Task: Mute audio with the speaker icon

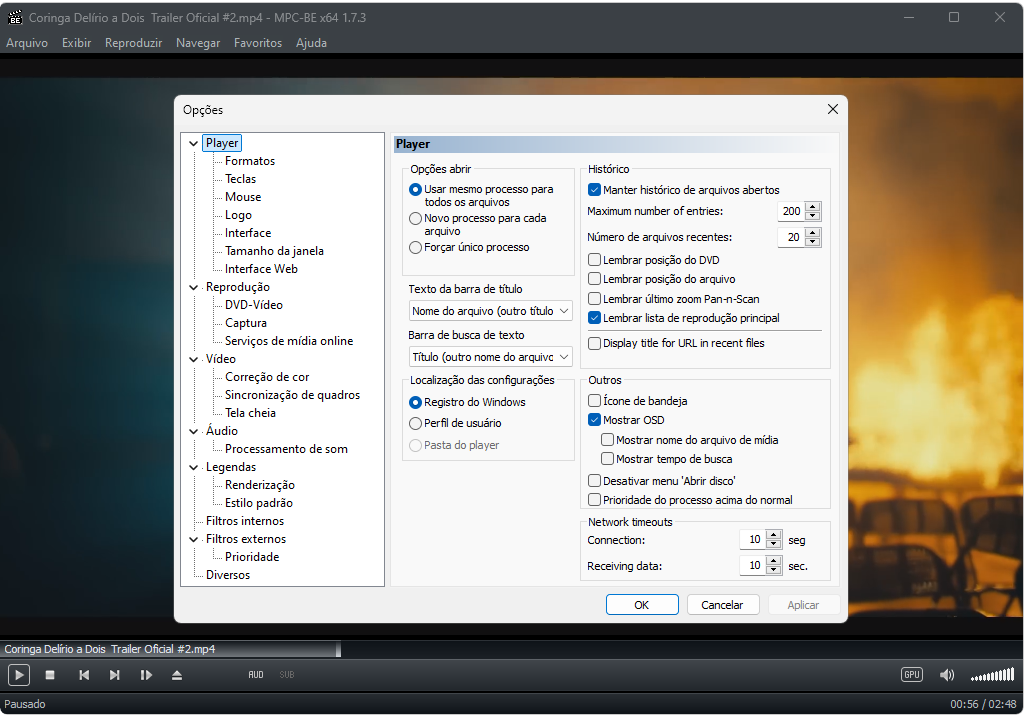Action: (947, 675)
